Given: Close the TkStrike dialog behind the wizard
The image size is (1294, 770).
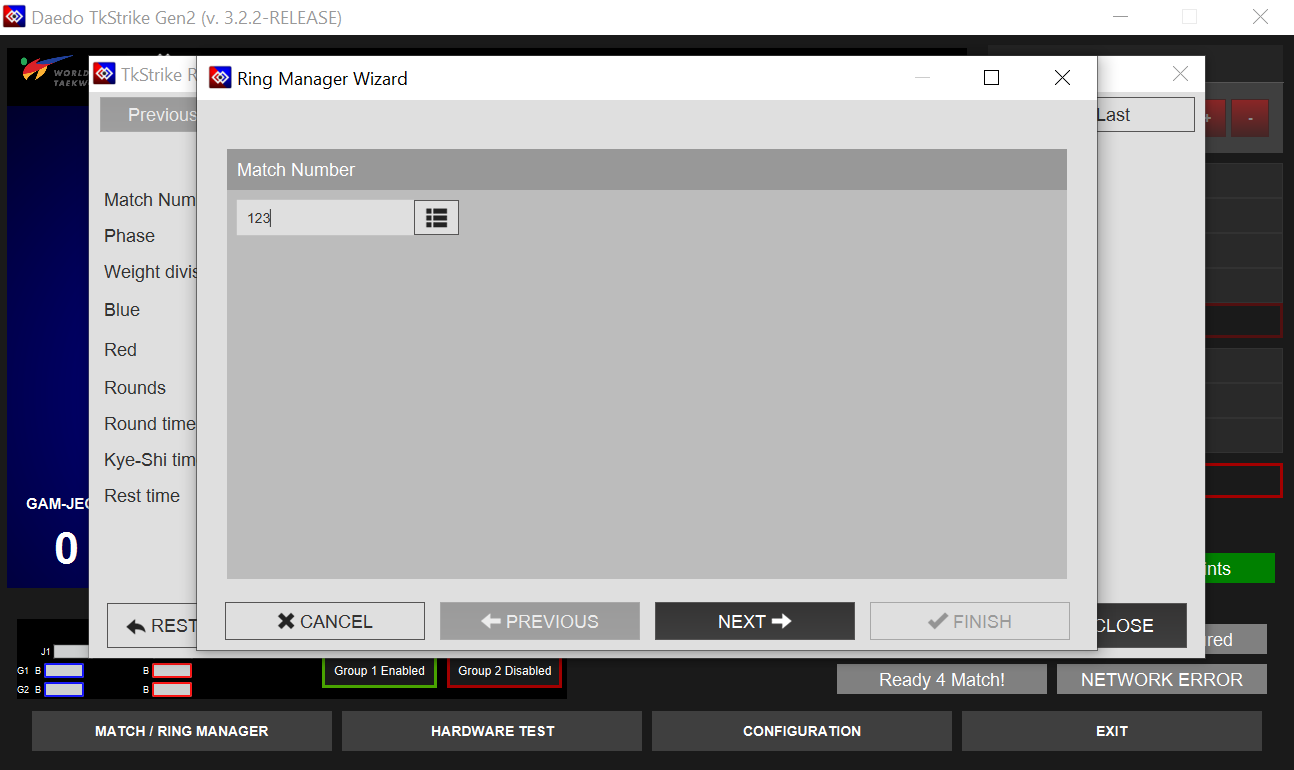Looking at the screenshot, I should tap(1180, 74).
